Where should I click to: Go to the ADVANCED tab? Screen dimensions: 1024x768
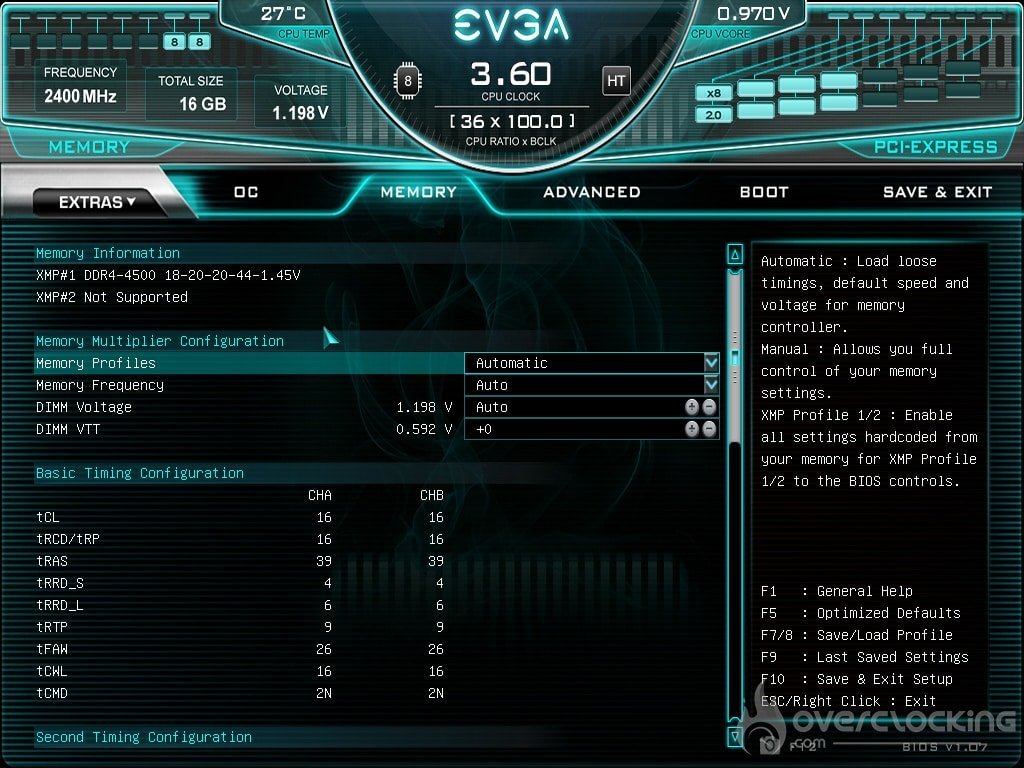click(592, 192)
